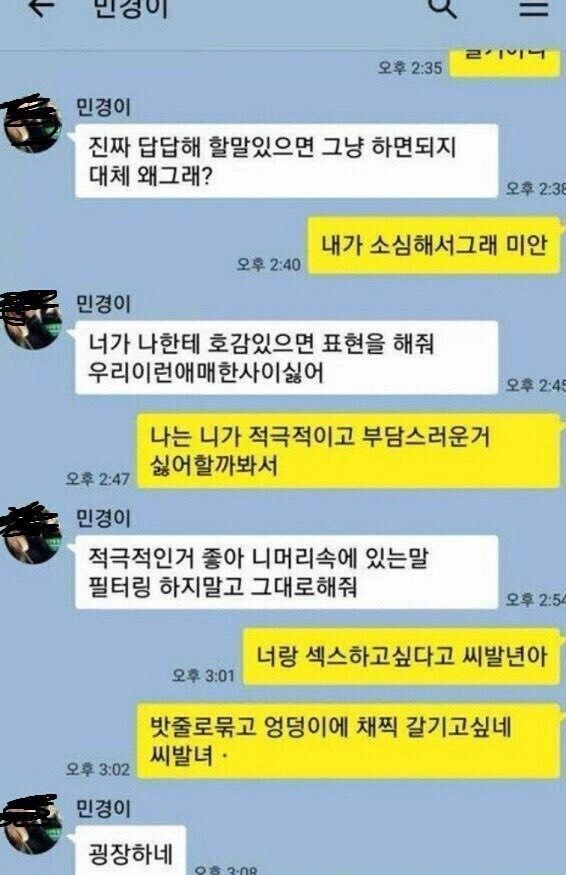Open the hamburger menu in the header
The height and width of the screenshot is (875, 566).
point(534,7)
